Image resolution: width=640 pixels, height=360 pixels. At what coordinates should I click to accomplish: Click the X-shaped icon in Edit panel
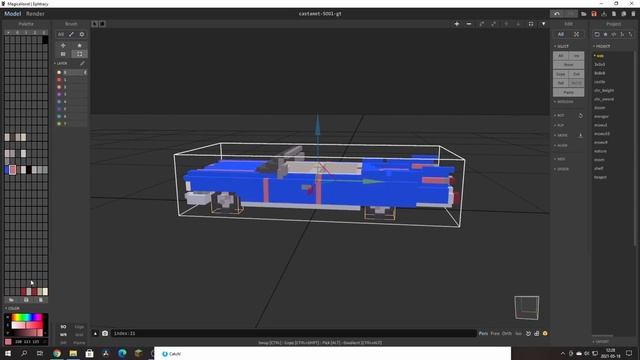(576, 34)
